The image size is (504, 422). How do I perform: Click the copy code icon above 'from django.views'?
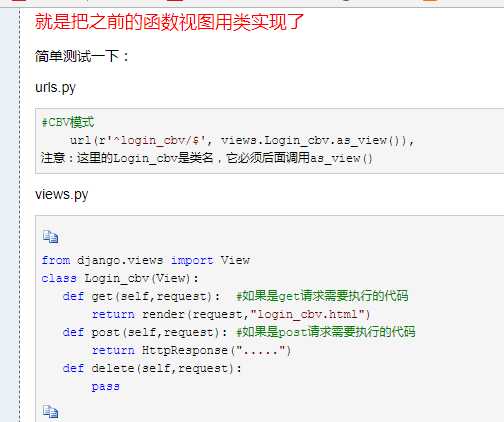[x=50, y=237]
